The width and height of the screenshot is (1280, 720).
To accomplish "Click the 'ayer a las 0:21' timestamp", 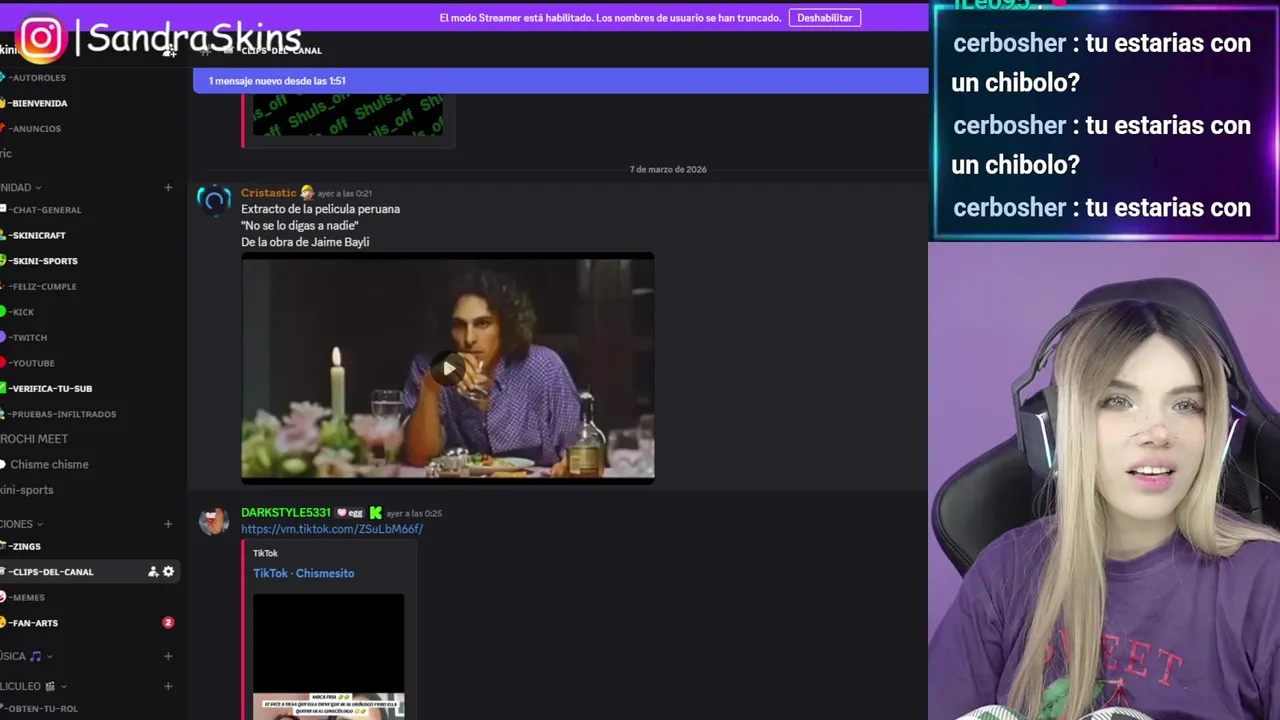I will (x=345, y=193).
